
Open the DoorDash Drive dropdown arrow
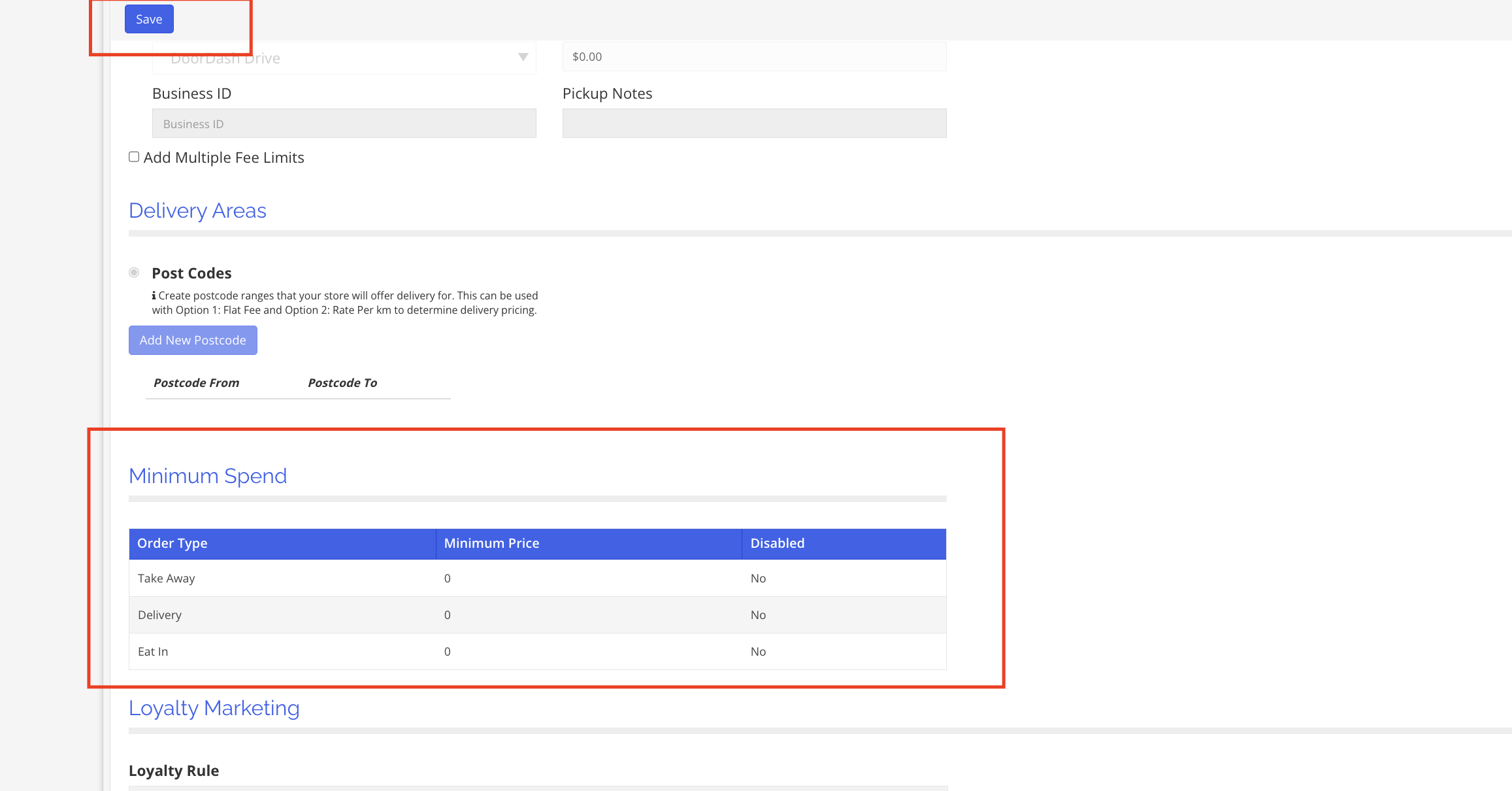(523, 58)
